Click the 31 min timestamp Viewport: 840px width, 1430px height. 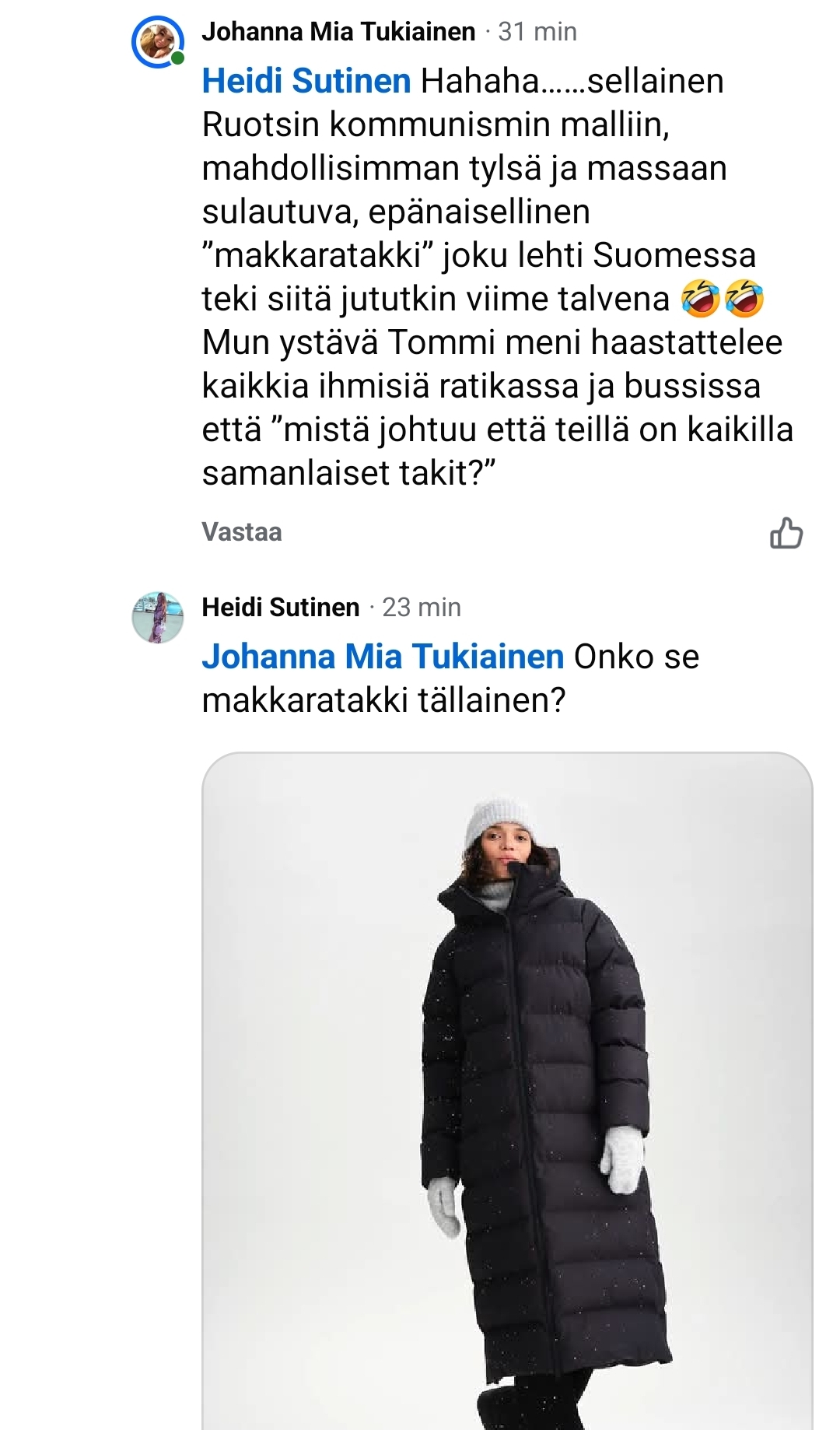(537, 32)
